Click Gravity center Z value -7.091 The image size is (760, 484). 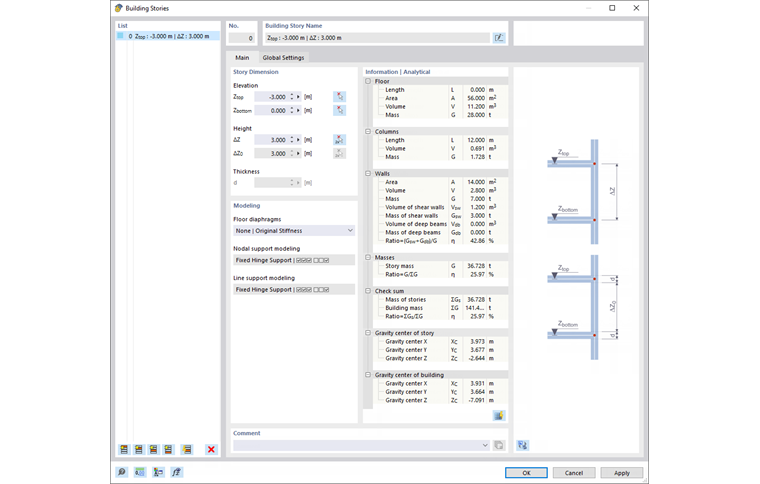(476, 400)
